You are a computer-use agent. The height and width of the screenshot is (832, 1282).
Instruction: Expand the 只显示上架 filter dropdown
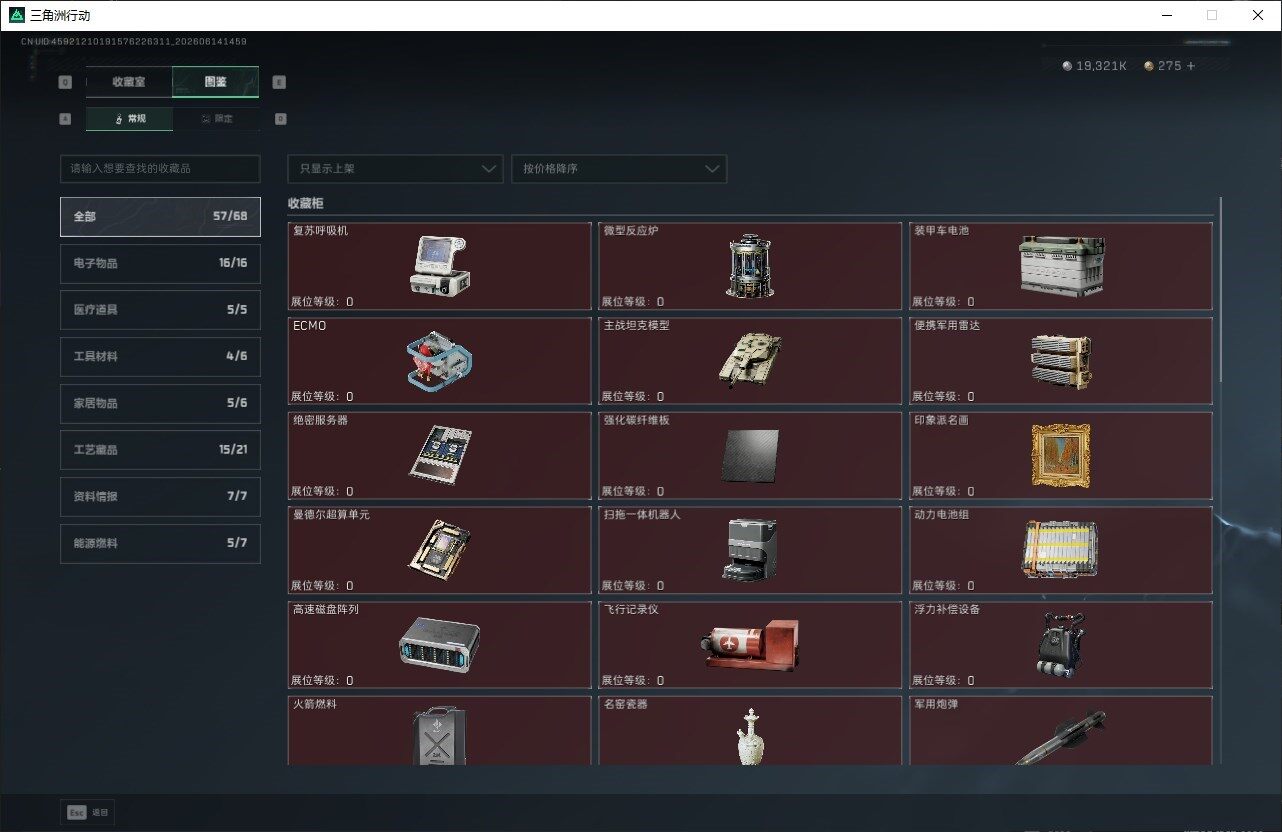(x=395, y=169)
